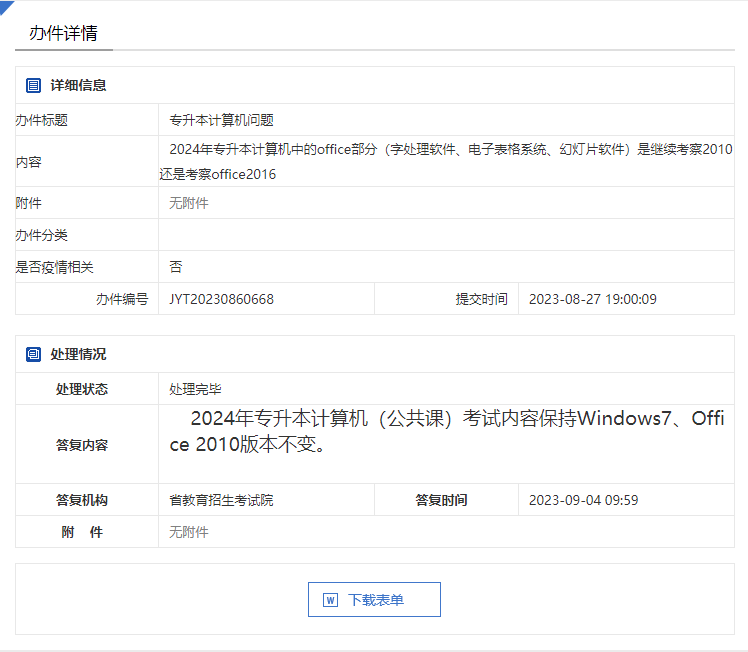This screenshot has width=748, height=652.
Task: Click the 处理情况 section icon
Action: pyautogui.click(x=34, y=354)
